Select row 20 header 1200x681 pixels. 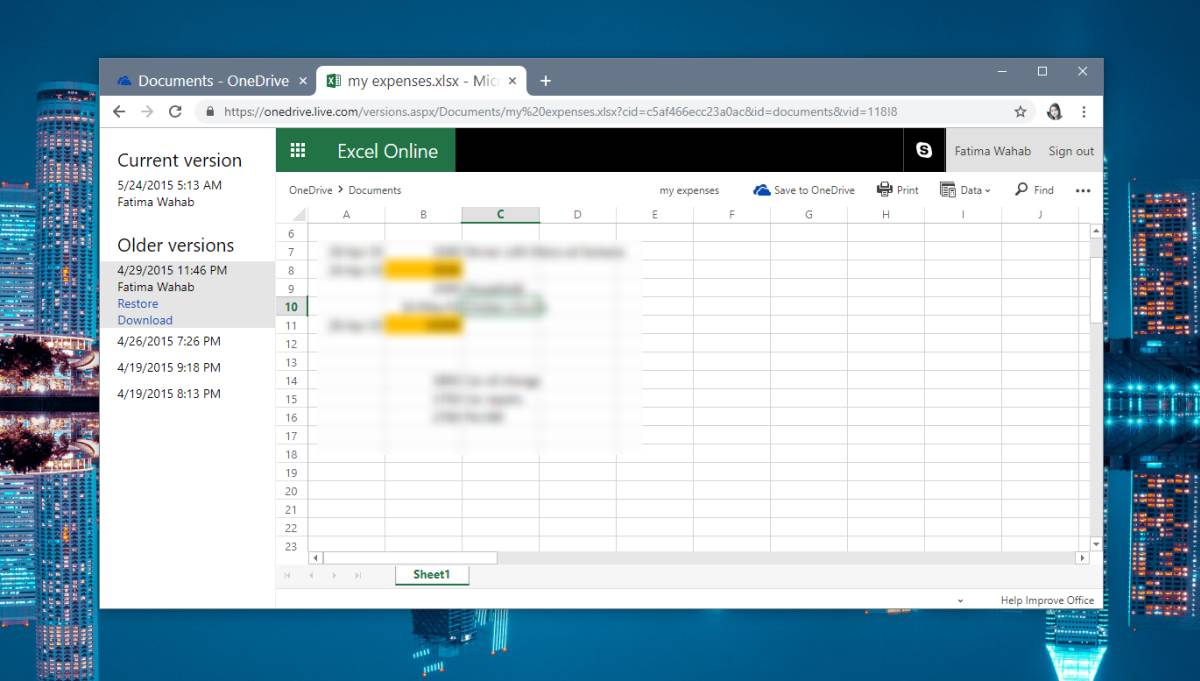coord(291,491)
